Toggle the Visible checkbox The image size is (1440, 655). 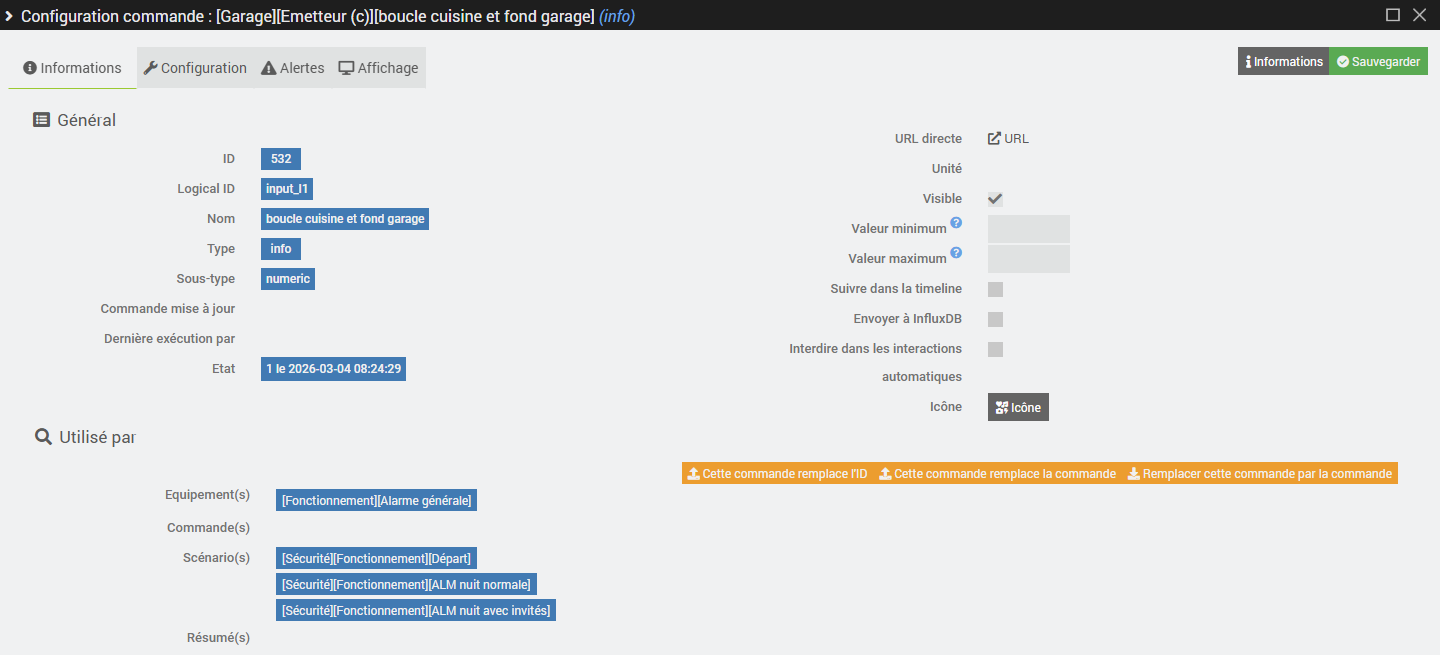point(995,199)
